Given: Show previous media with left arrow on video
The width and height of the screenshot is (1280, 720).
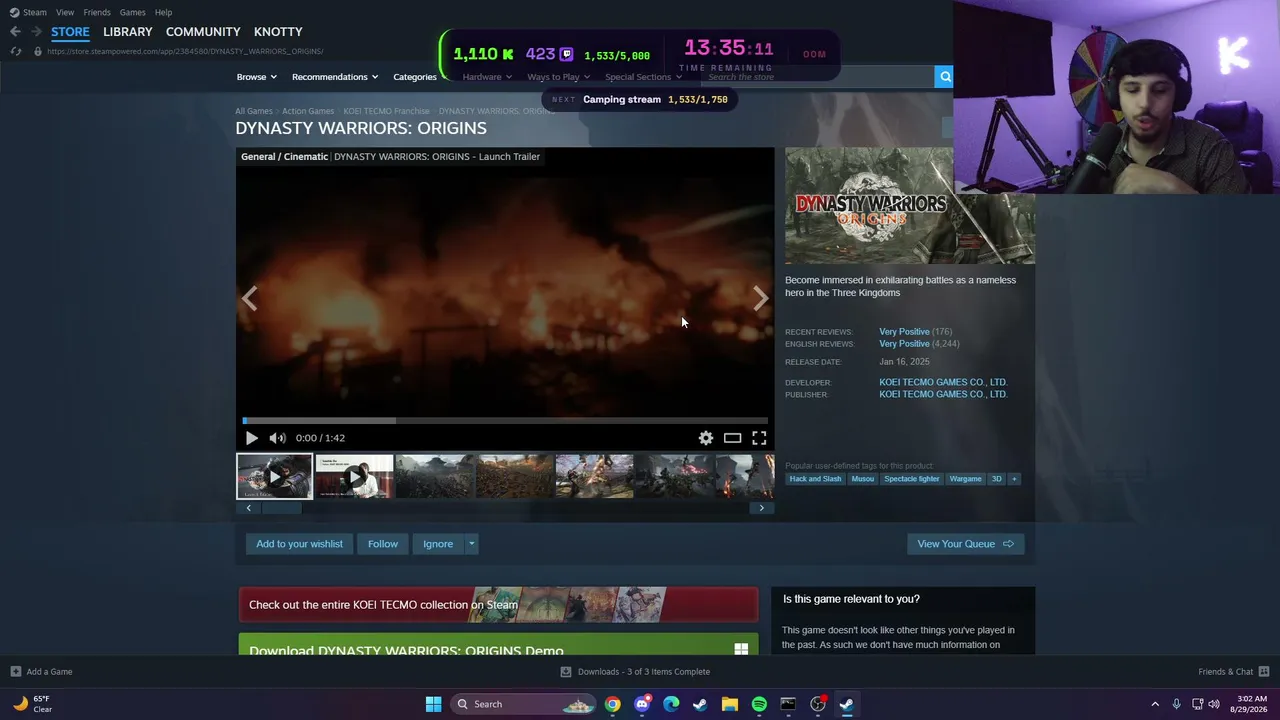Looking at the screenshot, I should pyautogui.click(x=250, y=298).
